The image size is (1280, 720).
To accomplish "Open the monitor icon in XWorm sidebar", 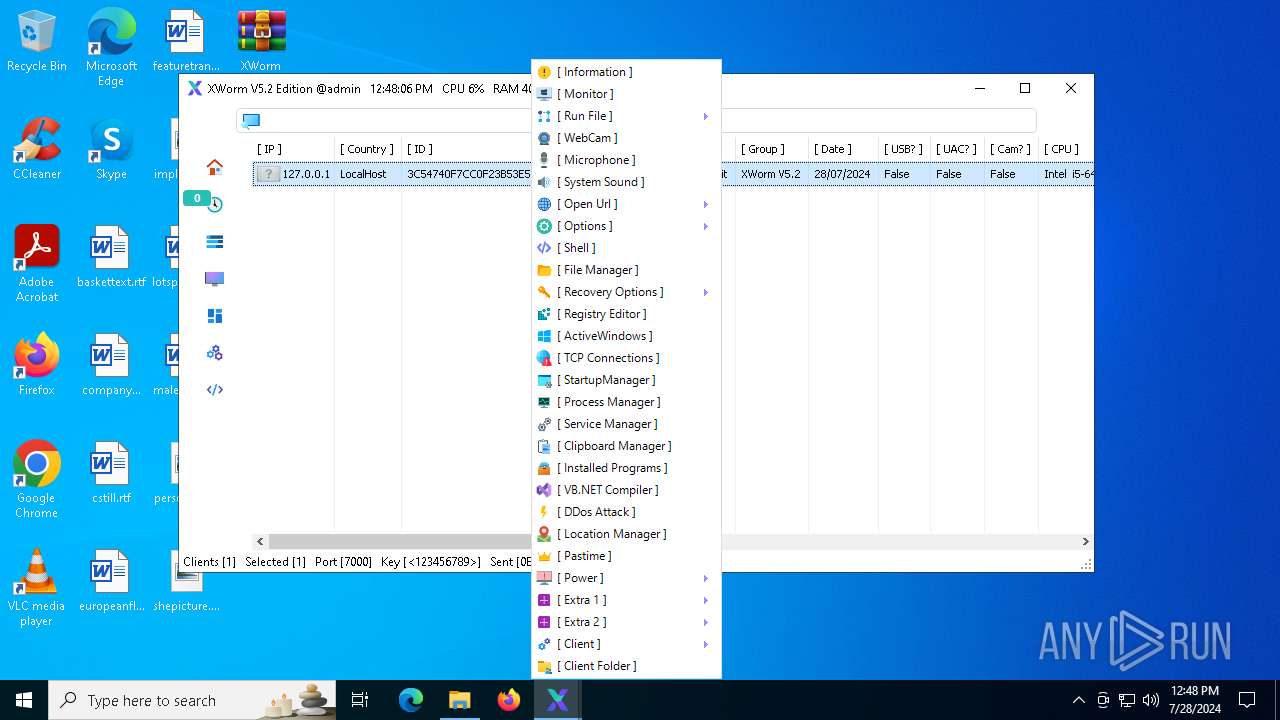I will click(x=214, y=278).
